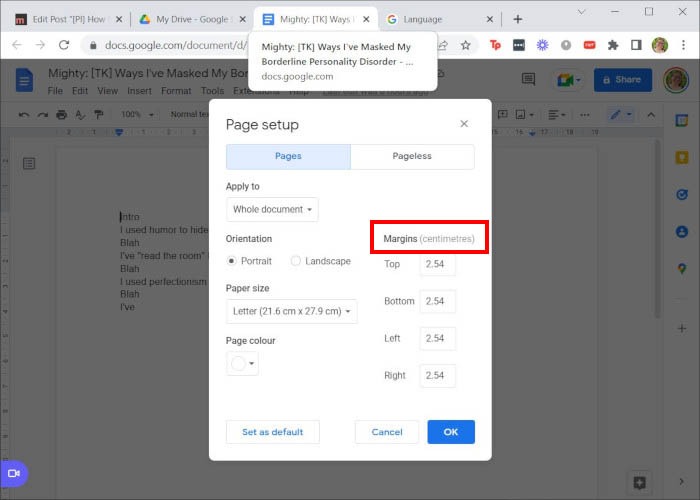Open the text alignment dropdown

(557, 115)
